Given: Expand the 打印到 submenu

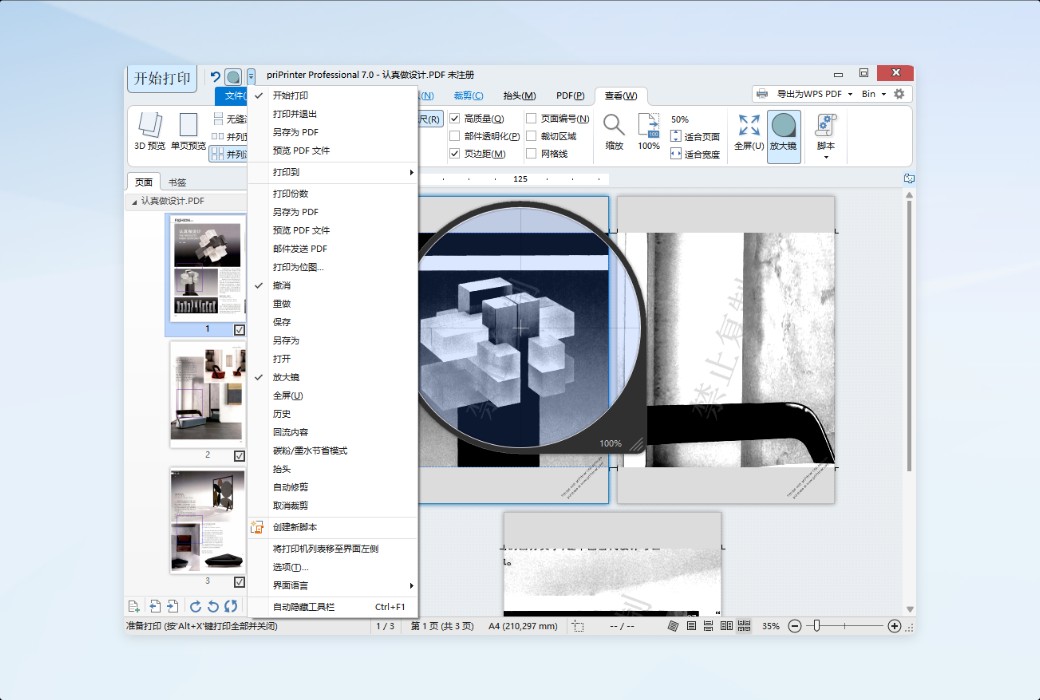Looking at the screenshot, I should pos(333,172).
